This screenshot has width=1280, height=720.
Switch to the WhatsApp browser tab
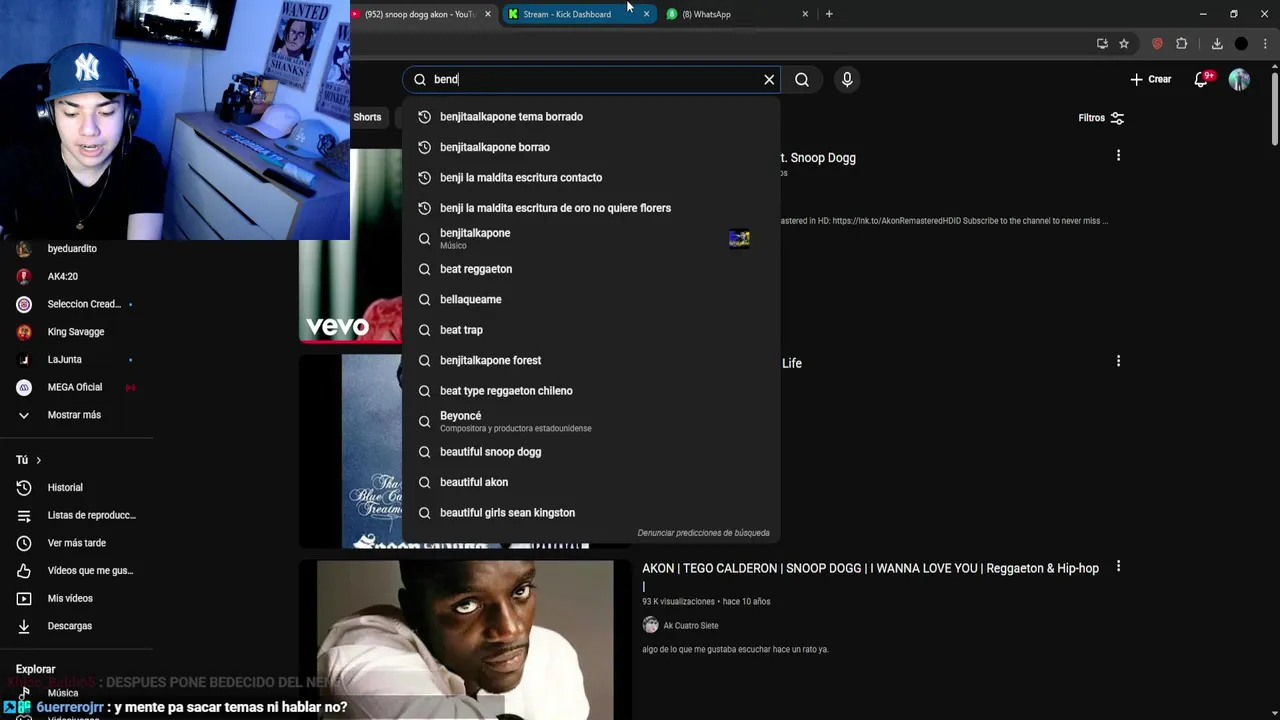[706, 14]
